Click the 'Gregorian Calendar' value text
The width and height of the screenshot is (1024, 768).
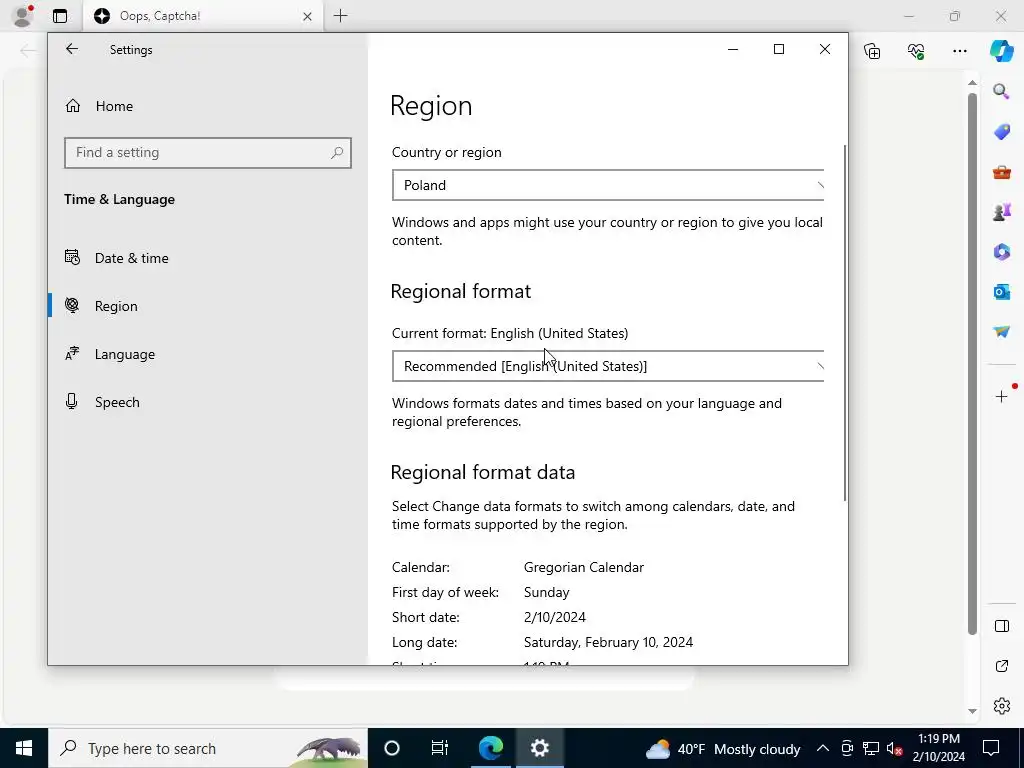click(584, 567)
